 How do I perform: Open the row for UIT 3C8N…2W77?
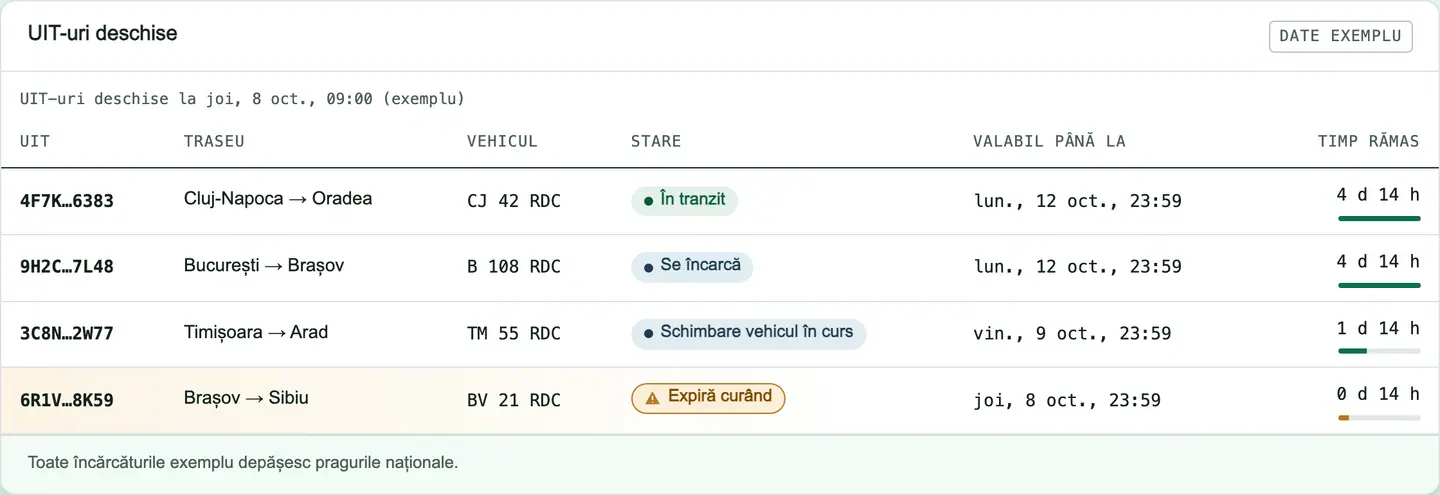pyautogui.click(x=720, y=334)
